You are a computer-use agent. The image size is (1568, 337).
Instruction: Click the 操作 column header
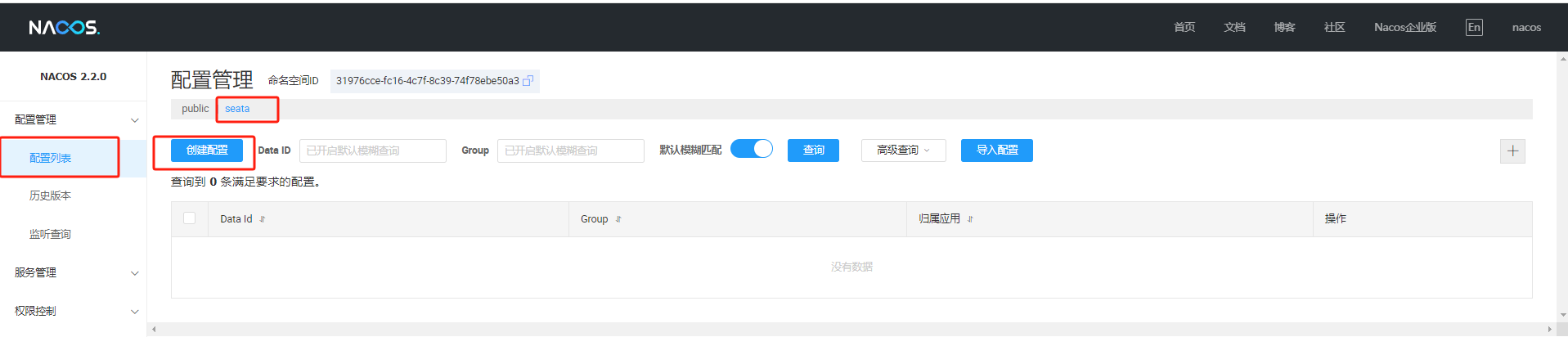(x=1336, y=218)
